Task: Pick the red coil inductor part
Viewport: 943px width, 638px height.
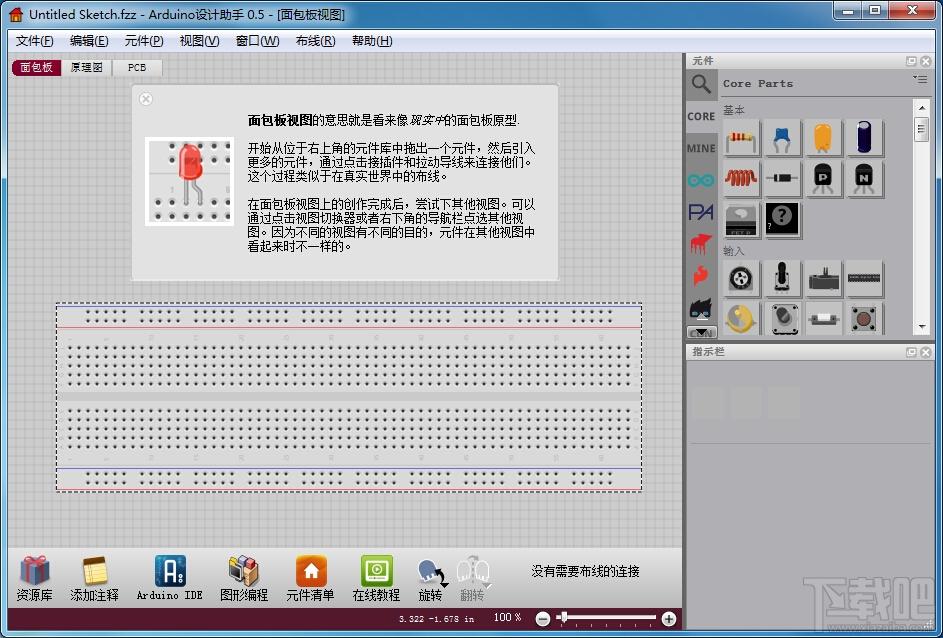Action: (x=742, y=179)
